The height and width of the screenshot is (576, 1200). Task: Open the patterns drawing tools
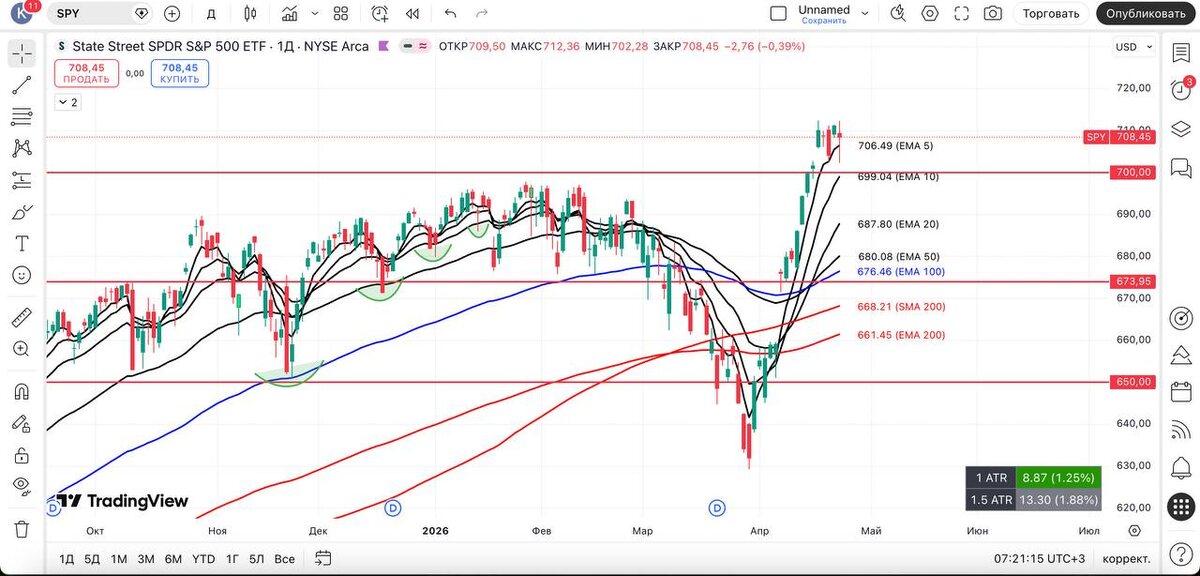pos(22,148)
